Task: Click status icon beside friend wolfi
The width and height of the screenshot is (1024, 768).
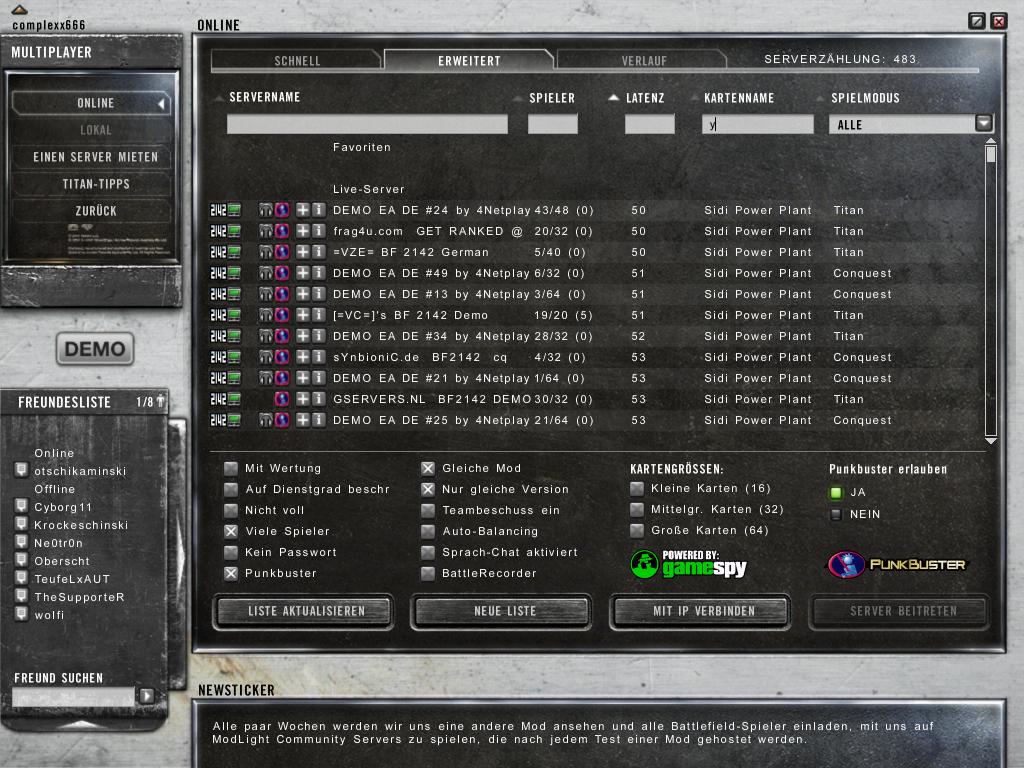Action: 22,614
